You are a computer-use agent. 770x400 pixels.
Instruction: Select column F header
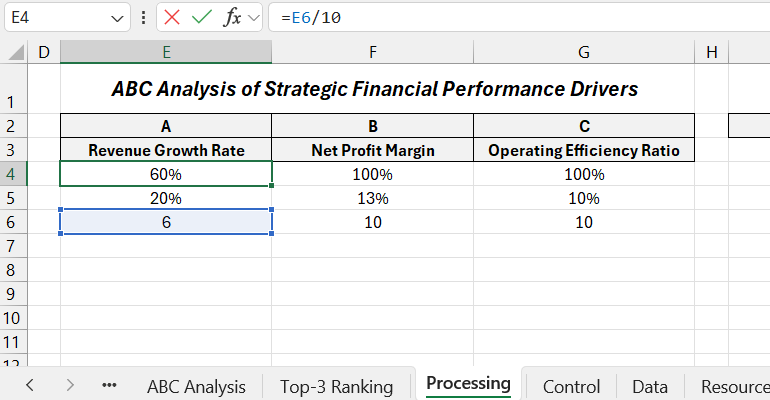tap(373, 52)
